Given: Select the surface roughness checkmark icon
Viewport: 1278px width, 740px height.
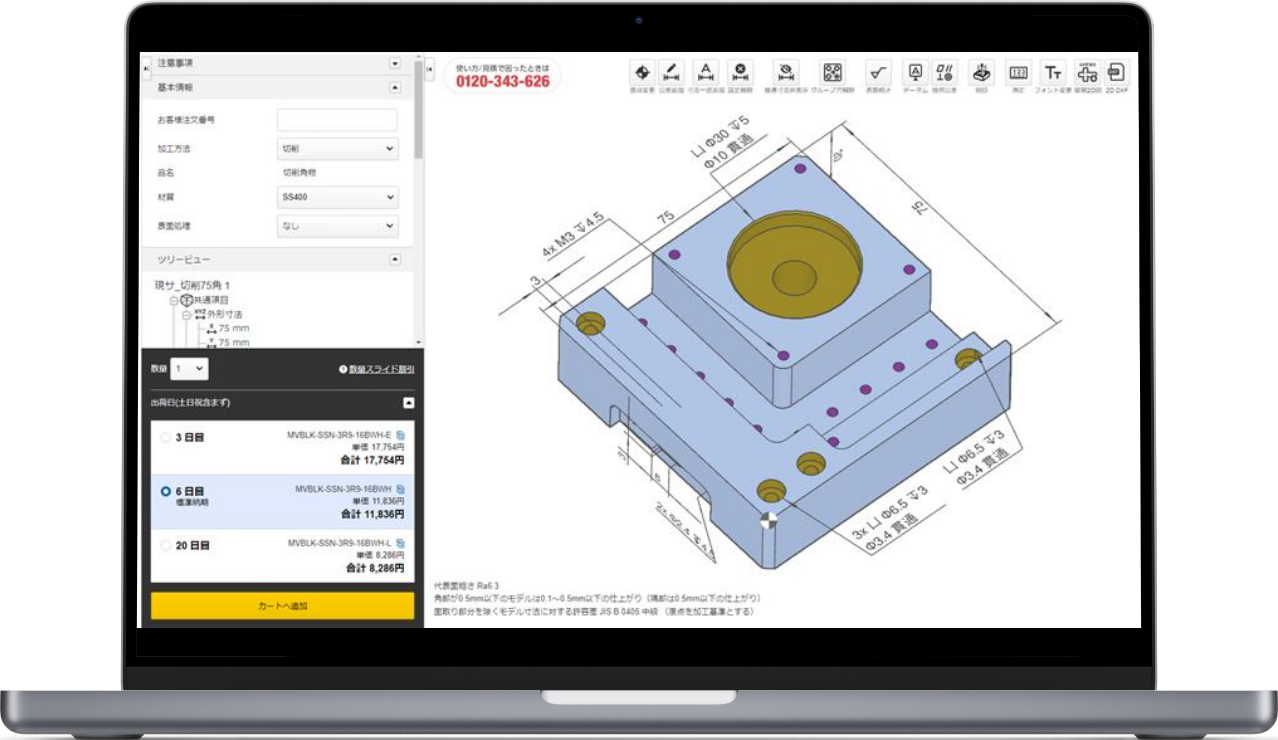Looking at the screenshot, I should point(878,73).
